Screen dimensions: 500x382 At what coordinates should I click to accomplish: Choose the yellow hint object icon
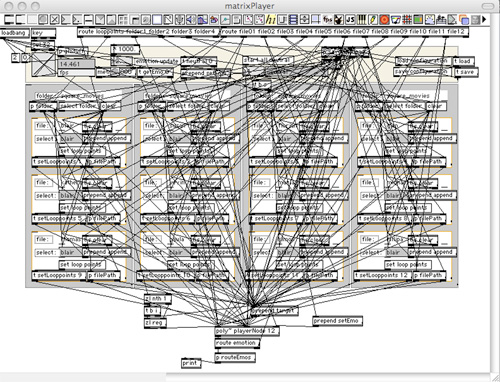(x=271, y=19)
